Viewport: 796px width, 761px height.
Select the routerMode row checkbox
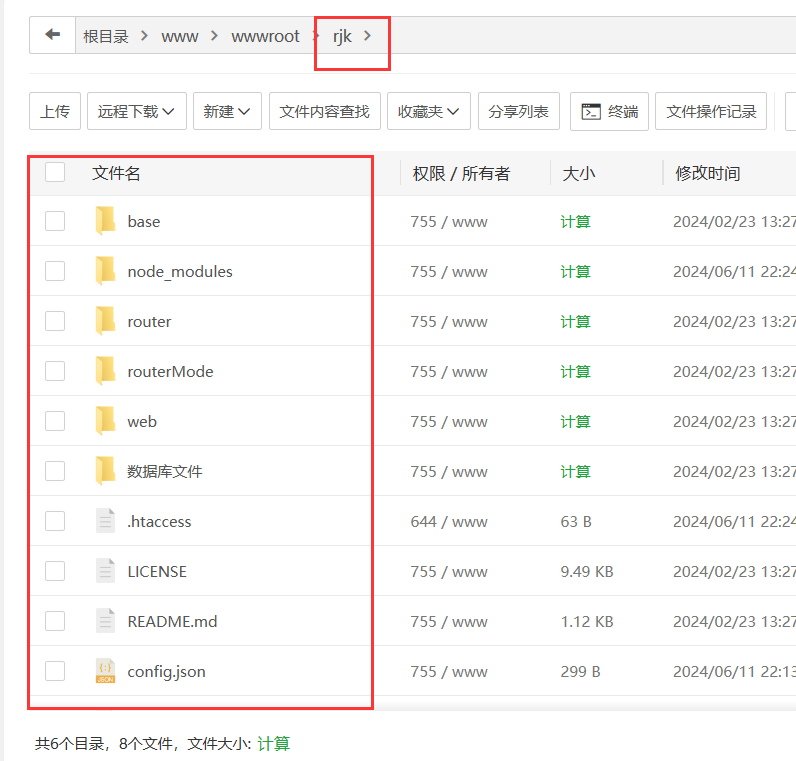[x=55, y=371]
